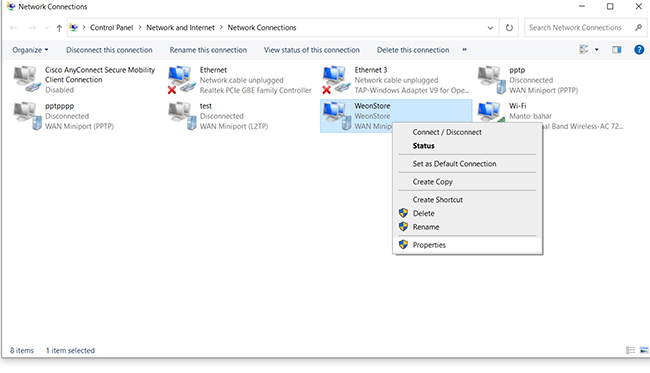Open Help with the question mark icon
The width and height of the screenshot is (650, 373).
(x=639, y=50)
